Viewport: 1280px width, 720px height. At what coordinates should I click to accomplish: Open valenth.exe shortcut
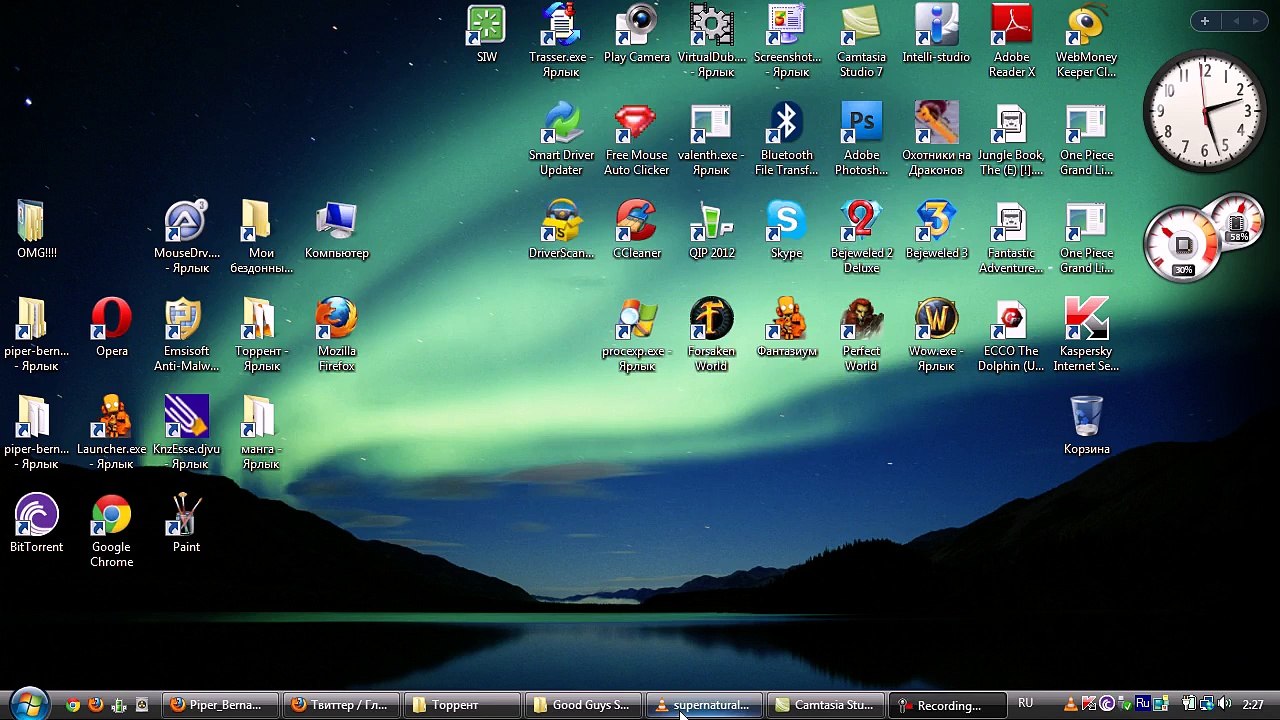click(x=711, y=139)
